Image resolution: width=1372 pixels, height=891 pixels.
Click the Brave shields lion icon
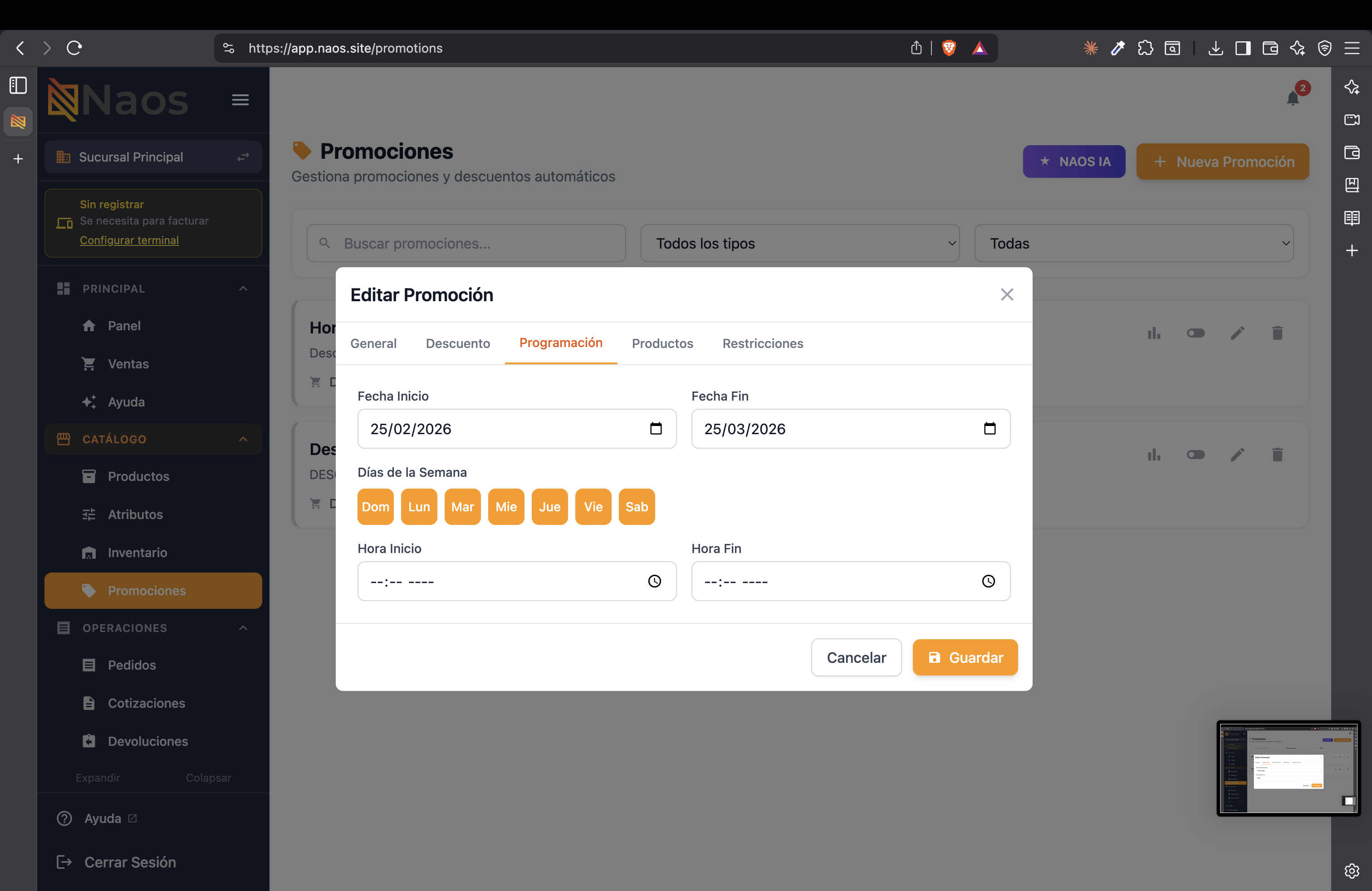point(949,48)
